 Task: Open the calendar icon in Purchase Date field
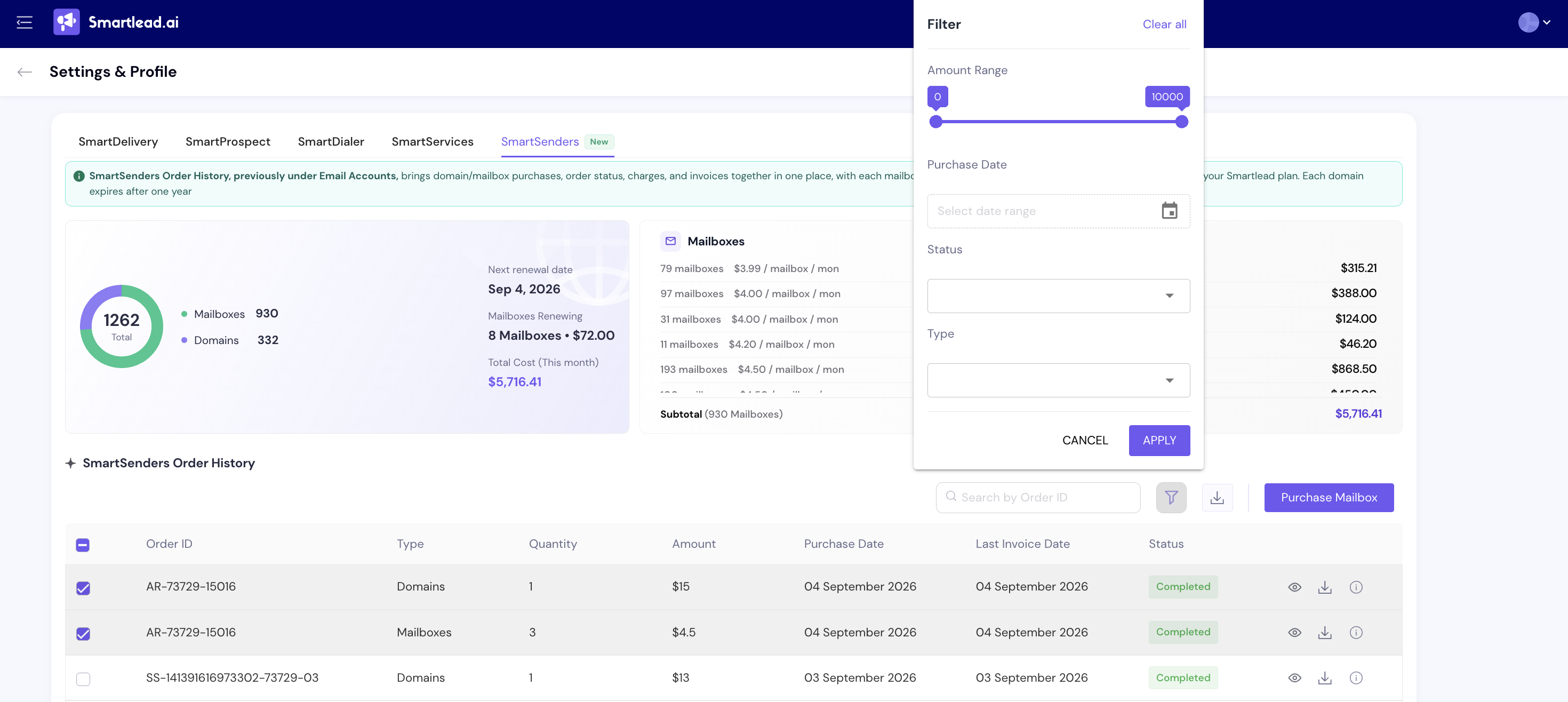tap(1169, 211)
